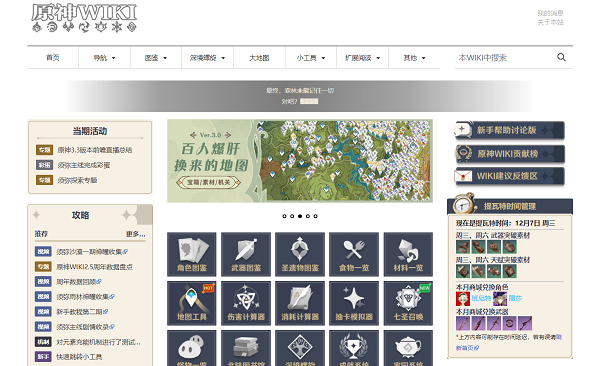The height and width of the screenshot is (366, 600).
Task: Open the WIKI建议反馈区 button
Action: (509, 176)
